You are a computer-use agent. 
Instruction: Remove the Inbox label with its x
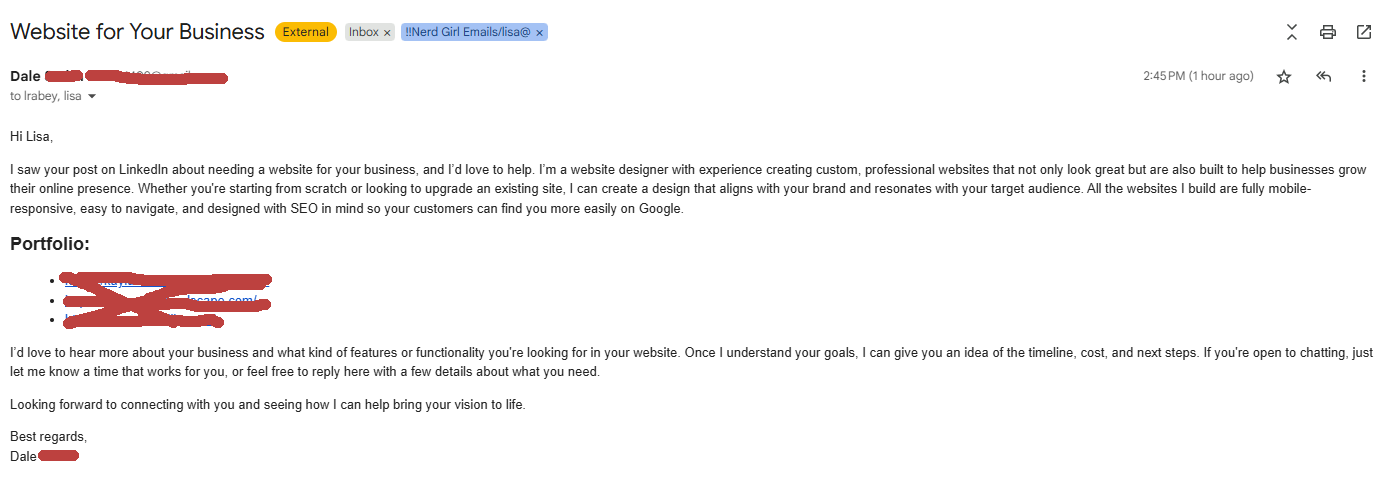387,33
